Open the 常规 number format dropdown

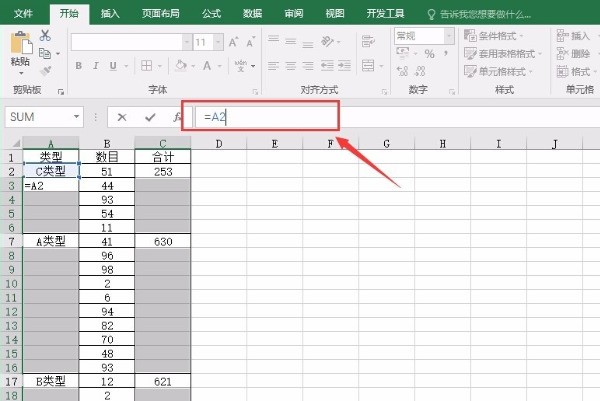[x=449, y=35]
